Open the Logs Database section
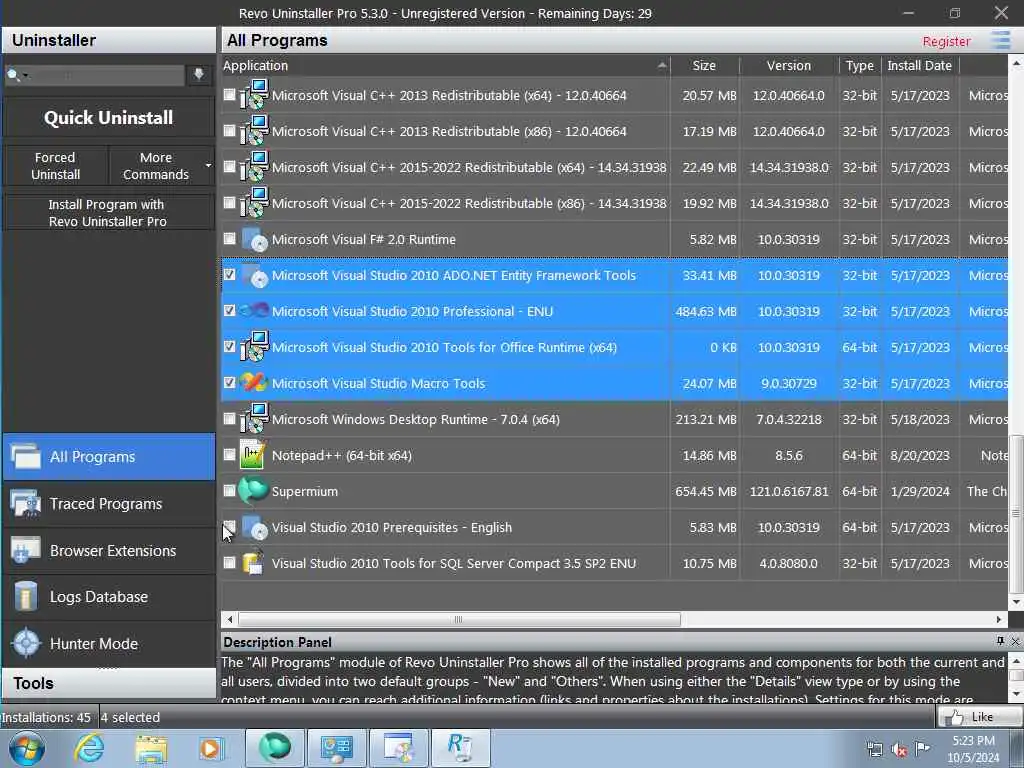Screen dimensions: 1024x768 109,597
